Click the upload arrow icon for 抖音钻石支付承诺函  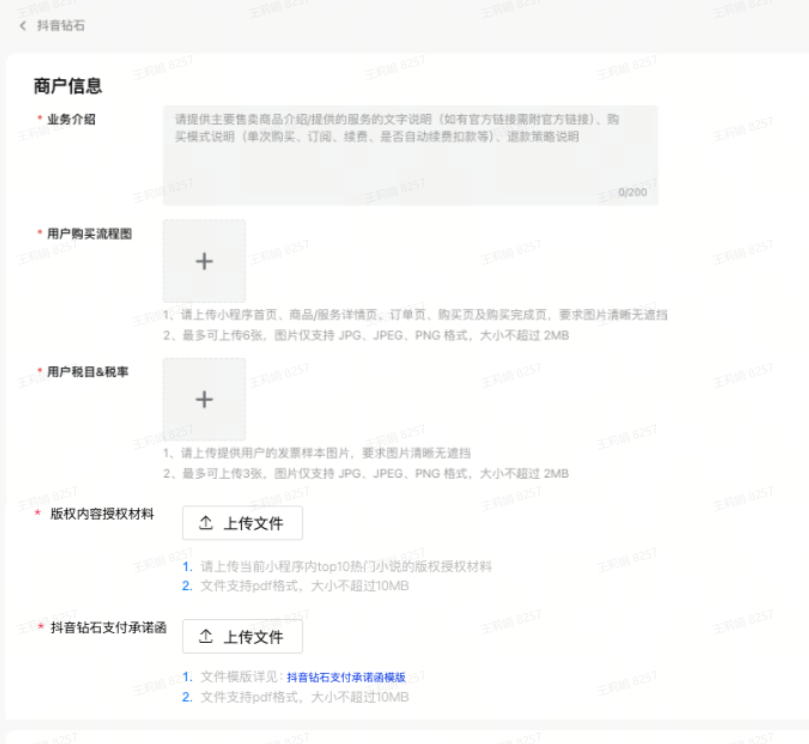[x=206, y=637]
